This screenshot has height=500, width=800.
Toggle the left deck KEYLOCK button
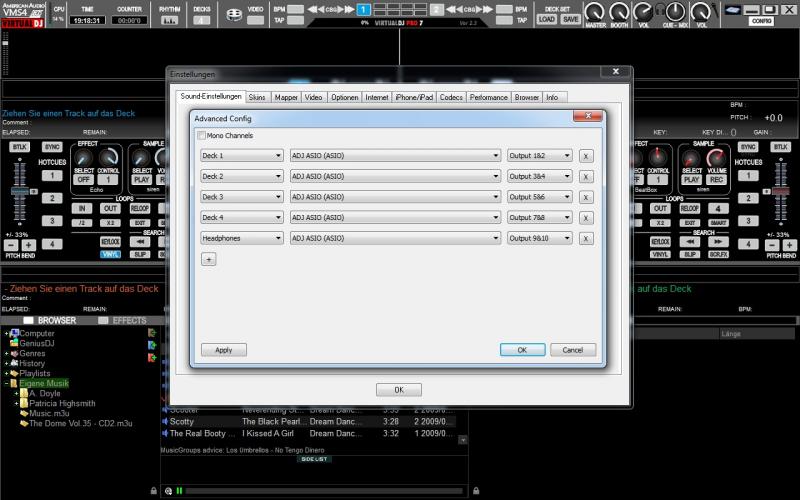tap(110, 242)
